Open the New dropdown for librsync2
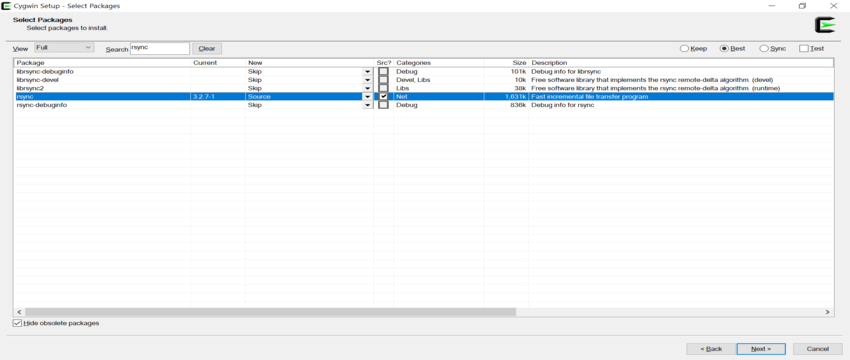Screen dimensions: 850x360 pos(368,88)
